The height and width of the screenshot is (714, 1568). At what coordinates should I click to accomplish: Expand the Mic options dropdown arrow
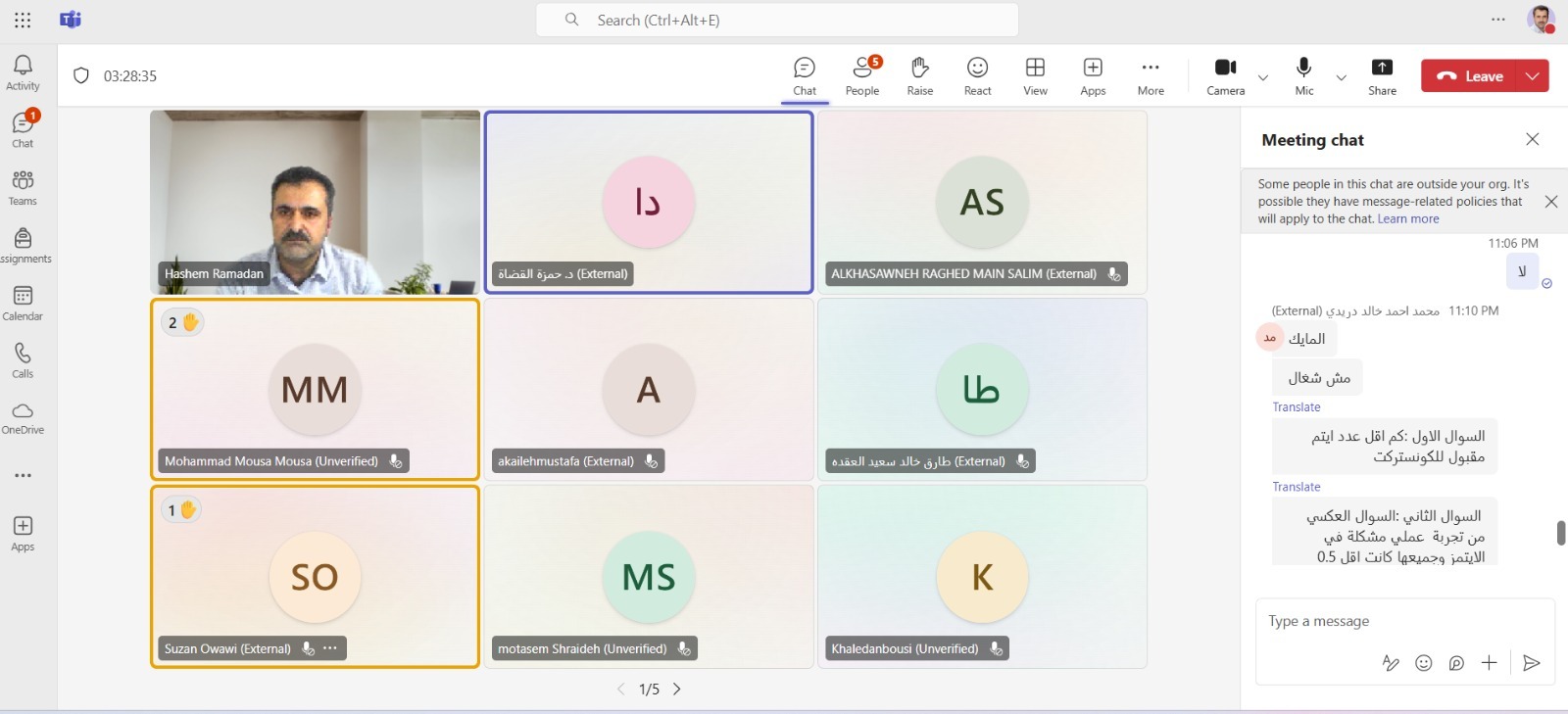pyautogui.click(x=1342, y=76)
